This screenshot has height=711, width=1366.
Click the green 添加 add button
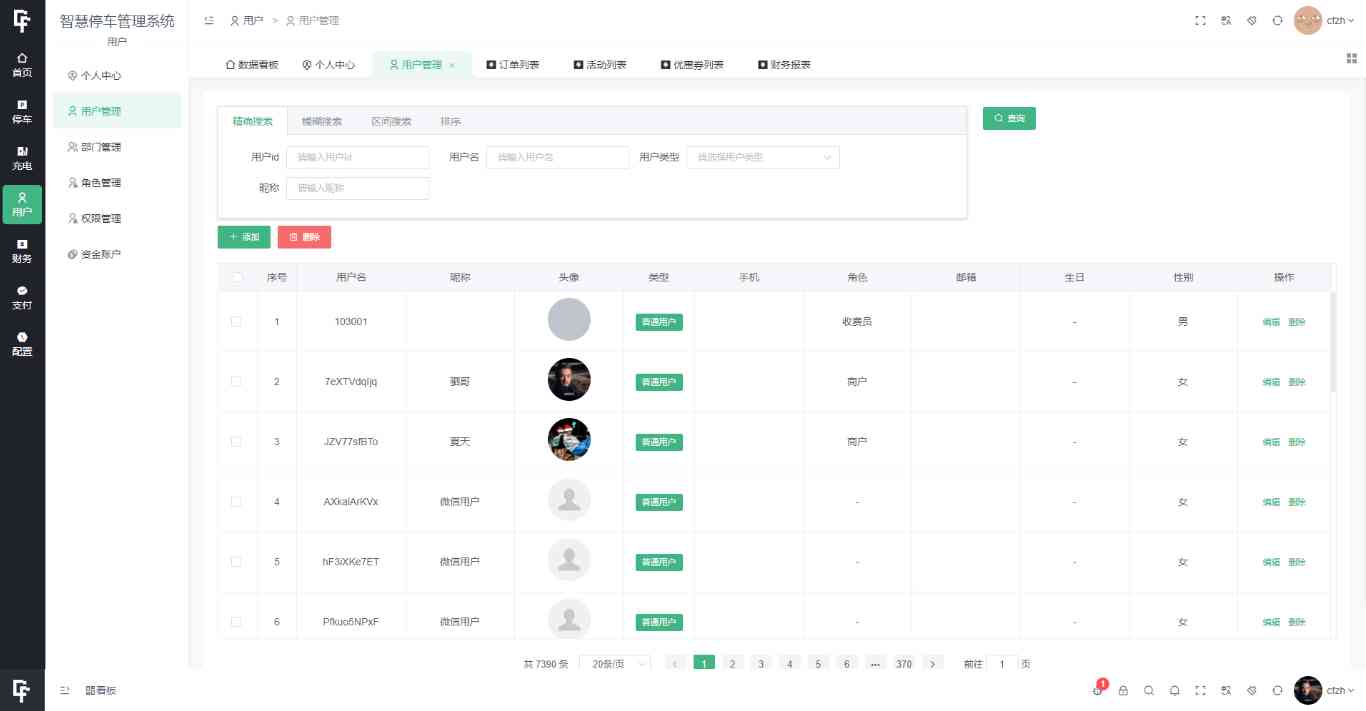[243, 237]
